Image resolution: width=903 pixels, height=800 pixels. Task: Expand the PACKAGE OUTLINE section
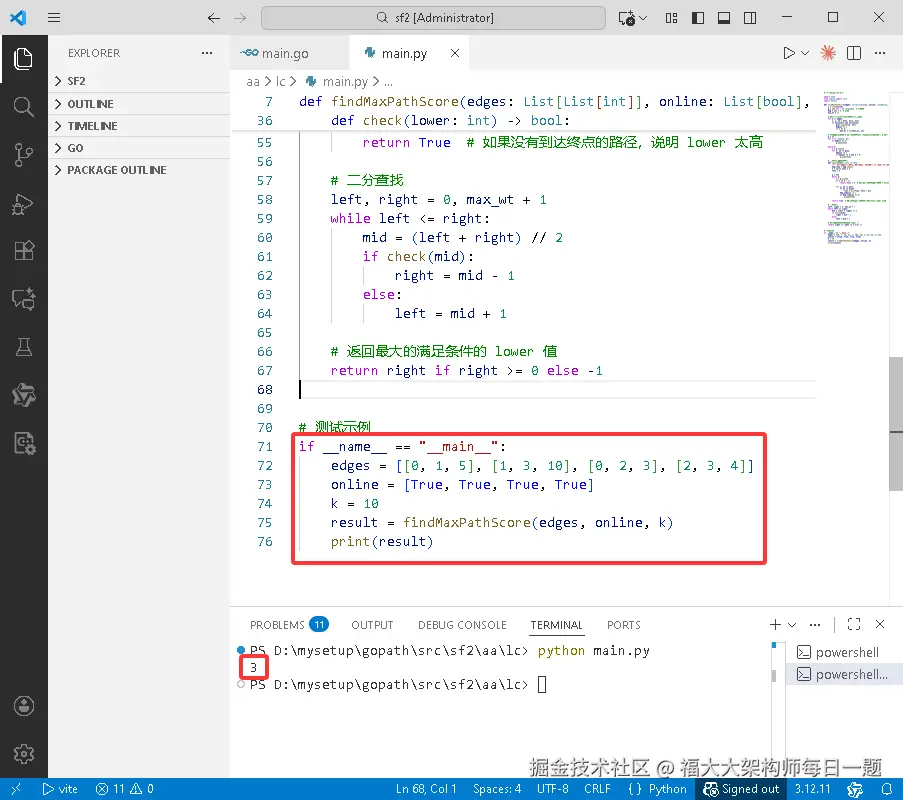tap(139, 170)
